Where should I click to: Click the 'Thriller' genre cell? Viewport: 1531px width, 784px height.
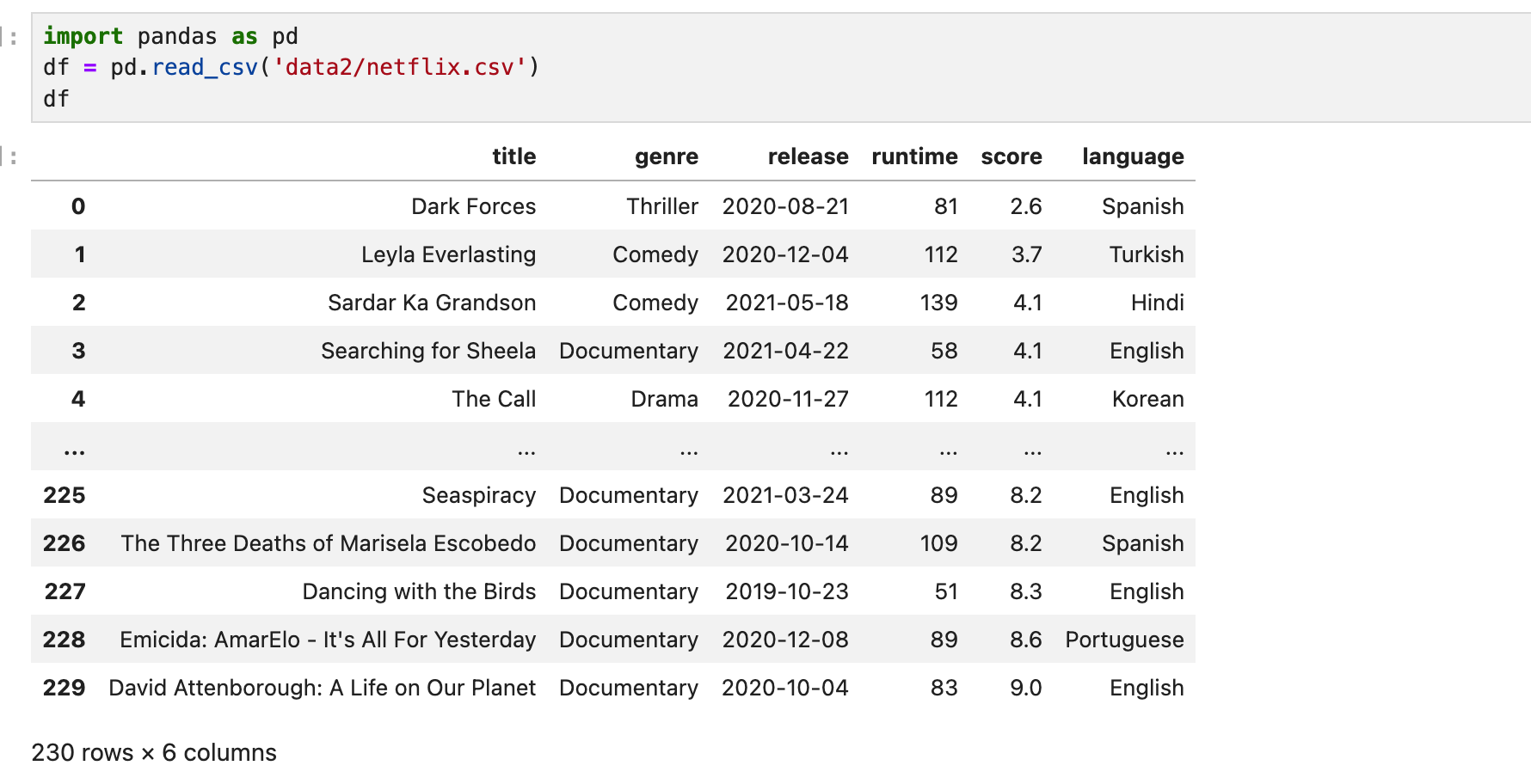pos(662,206)
